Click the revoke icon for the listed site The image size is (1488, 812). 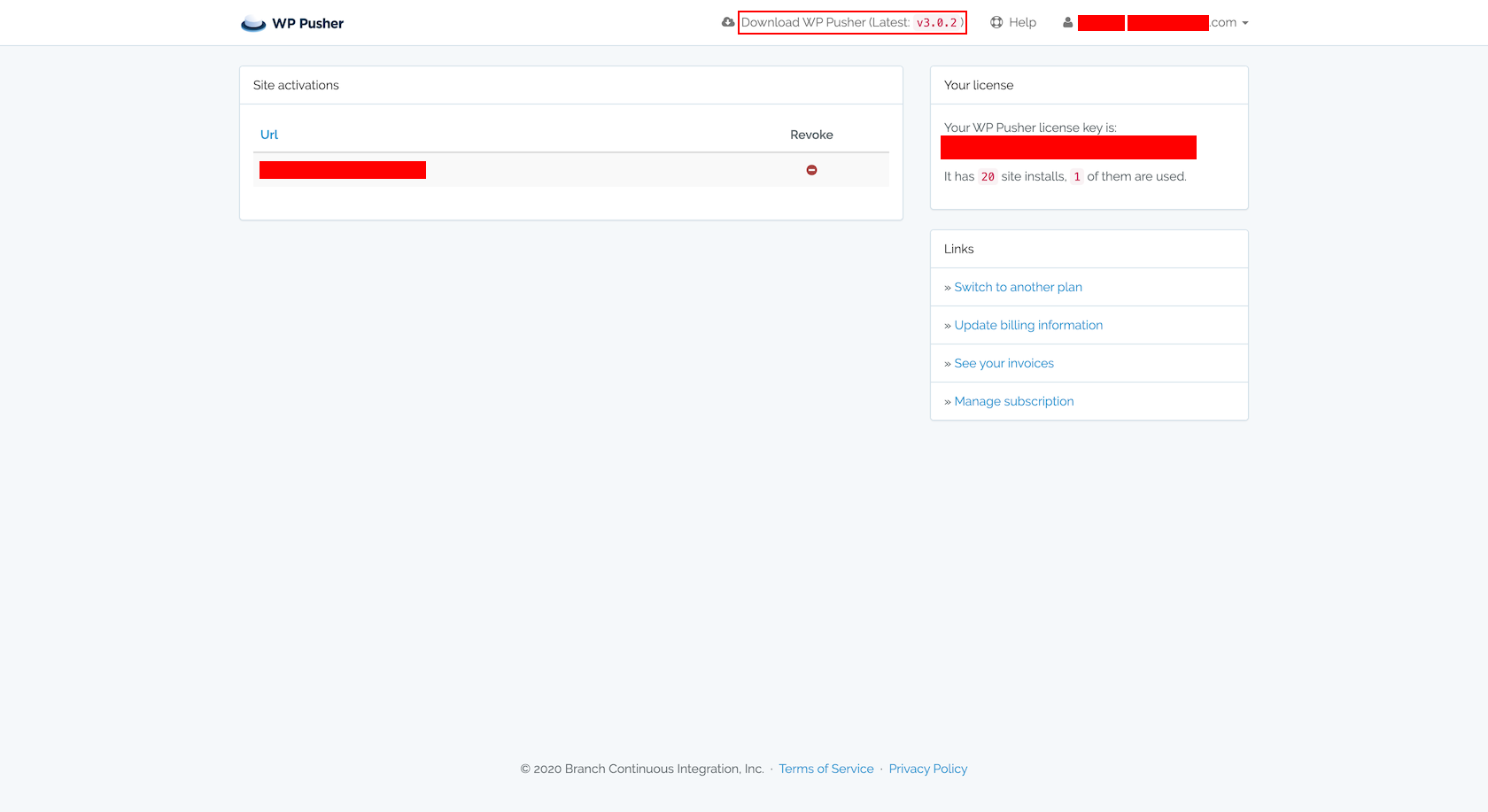point(811,169)
